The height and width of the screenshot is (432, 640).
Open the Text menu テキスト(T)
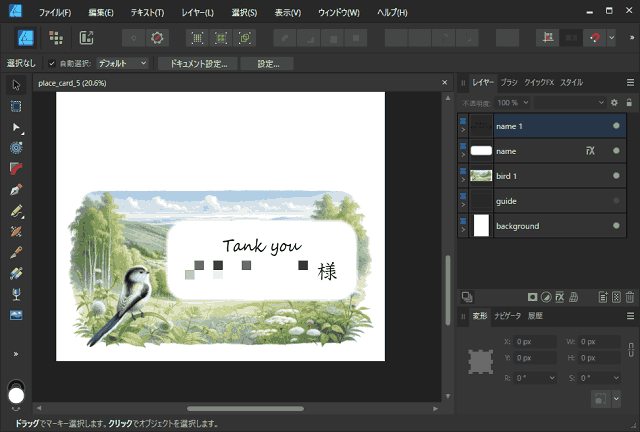point(147,13)
